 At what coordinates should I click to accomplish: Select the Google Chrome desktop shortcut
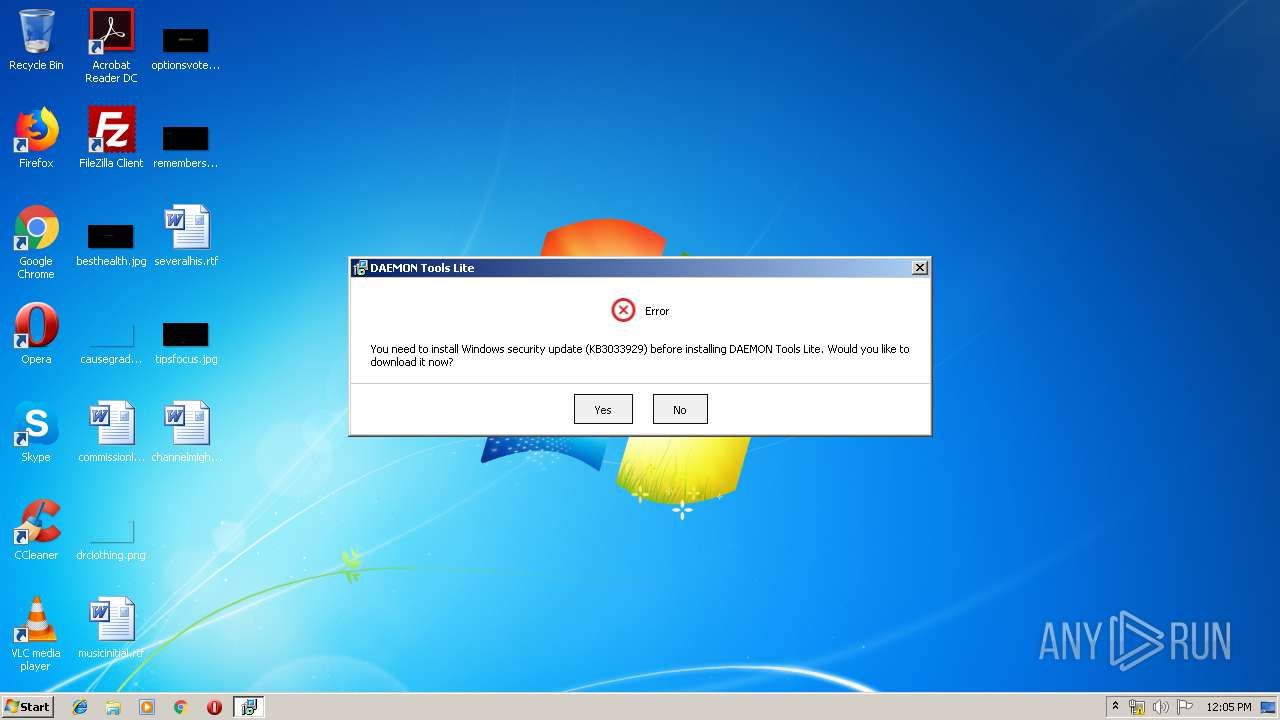coord(36,242)
